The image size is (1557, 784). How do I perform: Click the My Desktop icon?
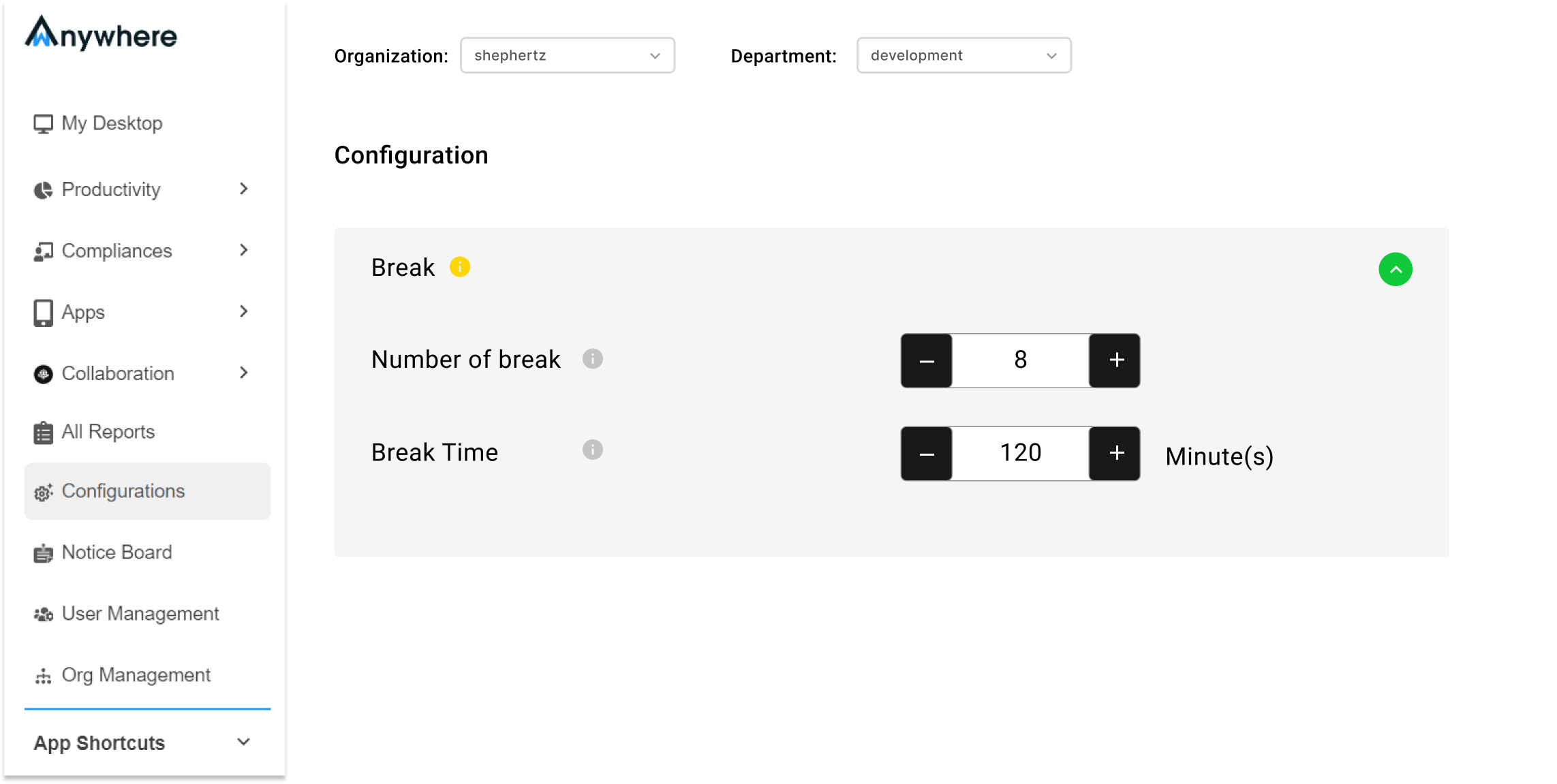click(x=43, y=122)
